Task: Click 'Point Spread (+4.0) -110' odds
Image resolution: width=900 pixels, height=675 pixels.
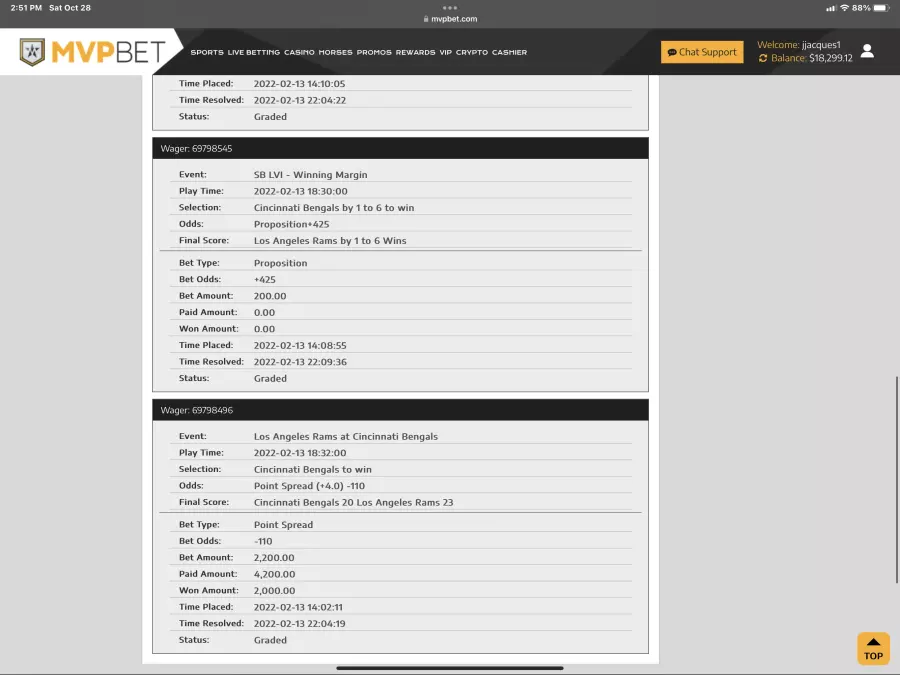Action: 309,486
